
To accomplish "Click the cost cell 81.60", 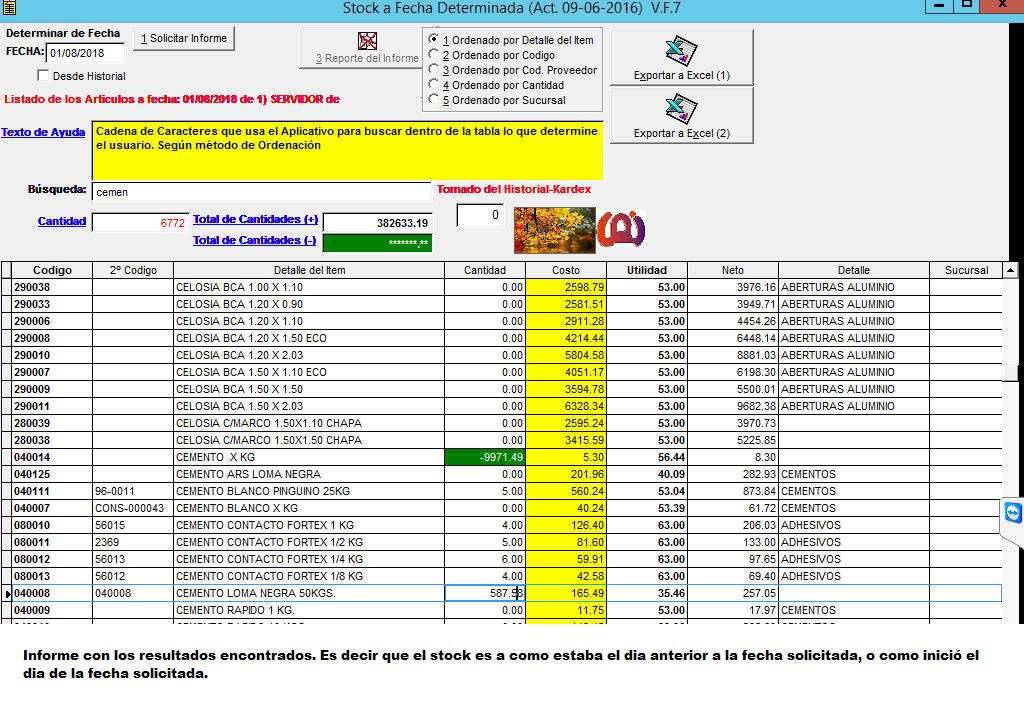I will pyautogui.click(x=566, y=542).
